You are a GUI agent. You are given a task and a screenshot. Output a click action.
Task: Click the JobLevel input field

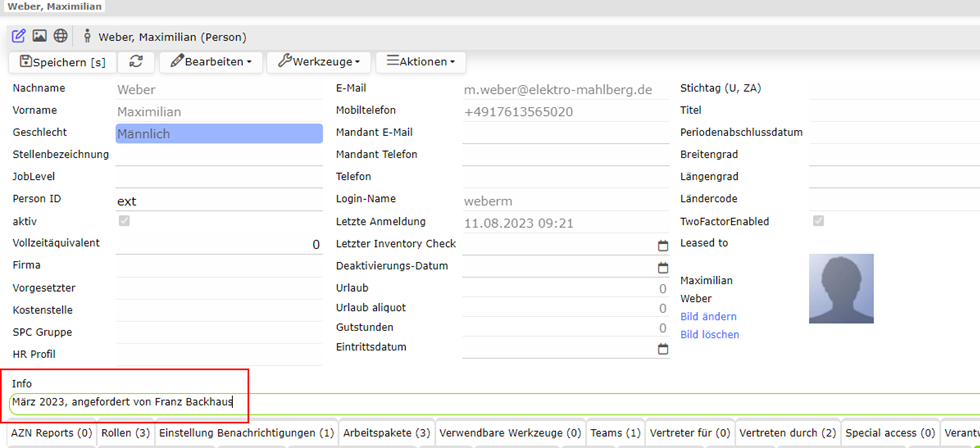pyautogui.click(x=219, y=177)
